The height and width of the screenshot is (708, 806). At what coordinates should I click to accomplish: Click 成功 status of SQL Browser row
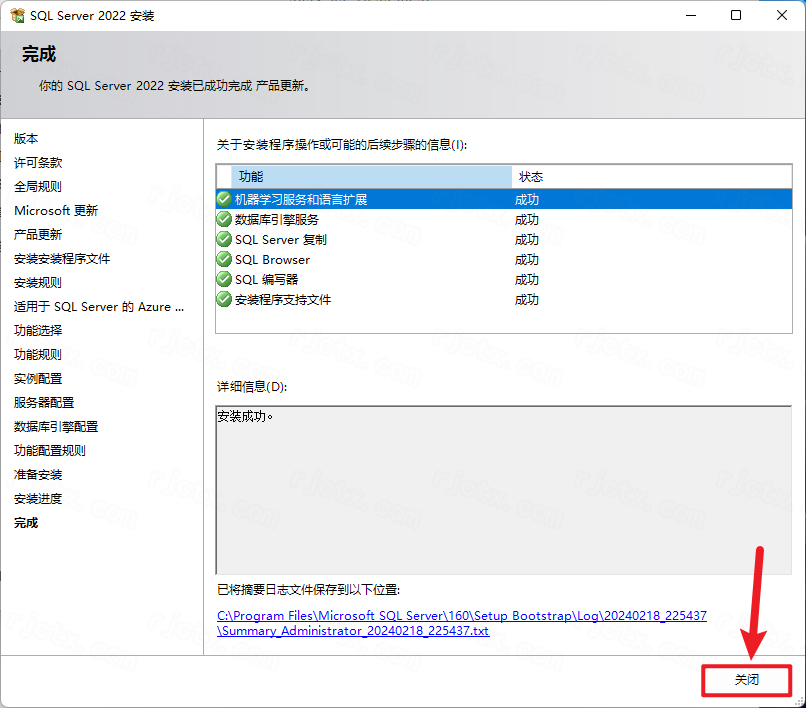click(x=527, y=260)
